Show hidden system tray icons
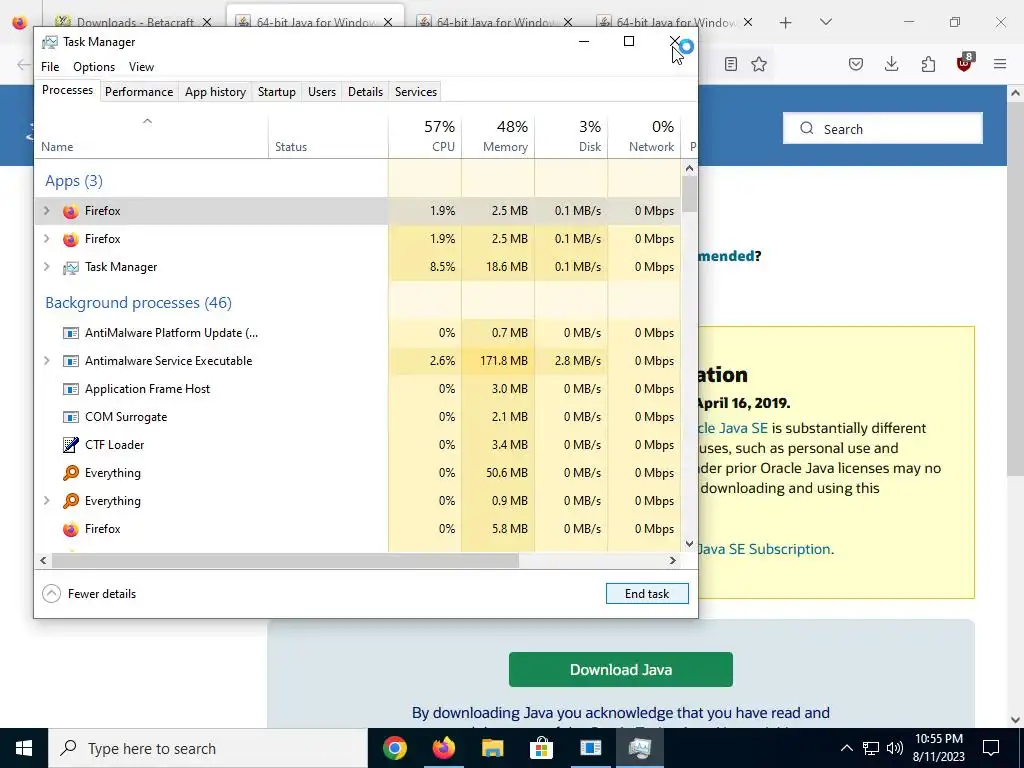This screenshot has width=1024, height=768. pos(846,748)
